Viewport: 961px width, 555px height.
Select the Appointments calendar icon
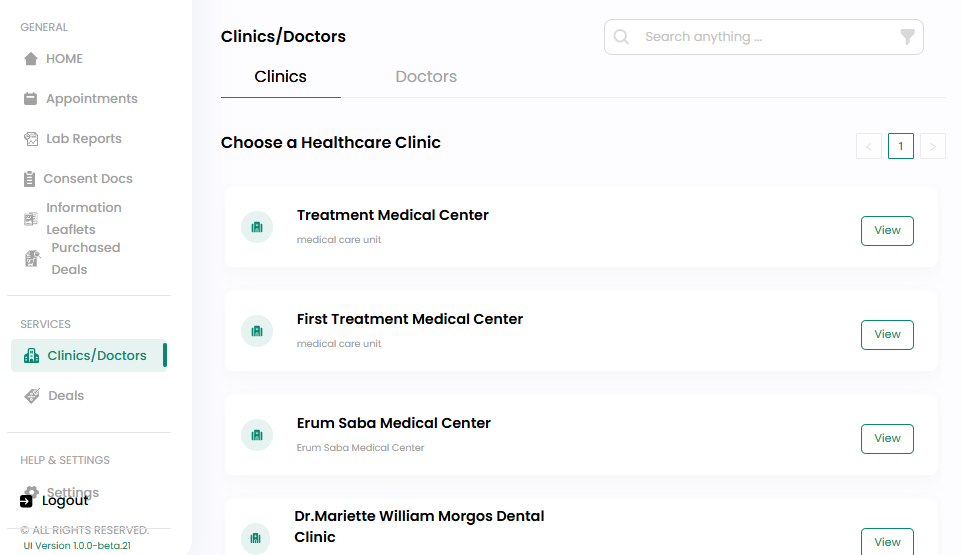pos(31,99)
